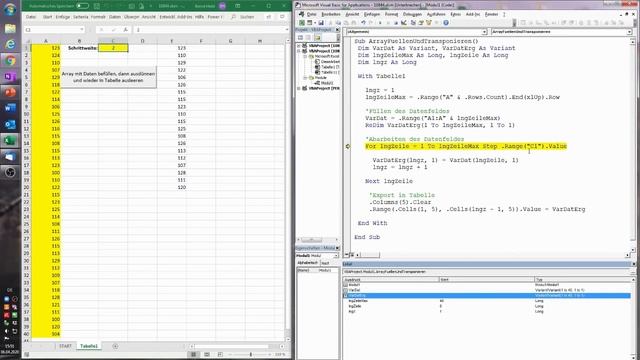Open the Properties Window via its toolbar icon
This screenshot has width=640, height=360.
click(421, 23)
